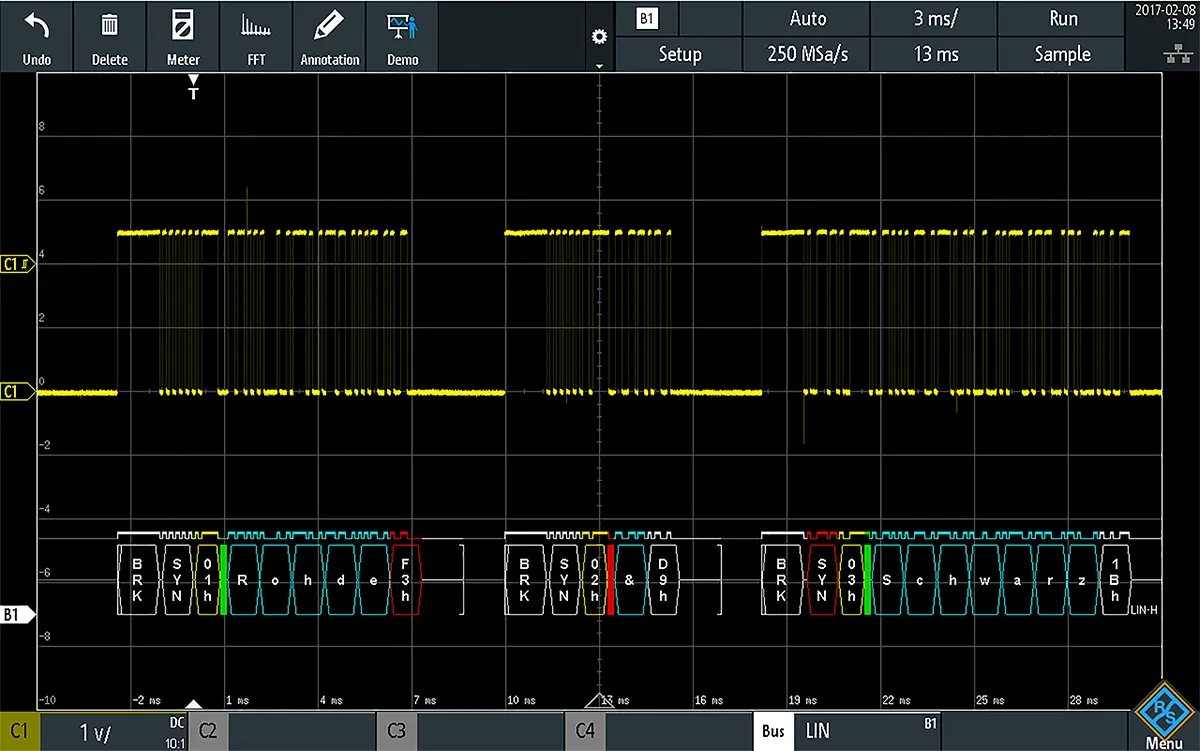1200x751 pixels.
Task: Click the date and time display
Action: pos(1165,17)
